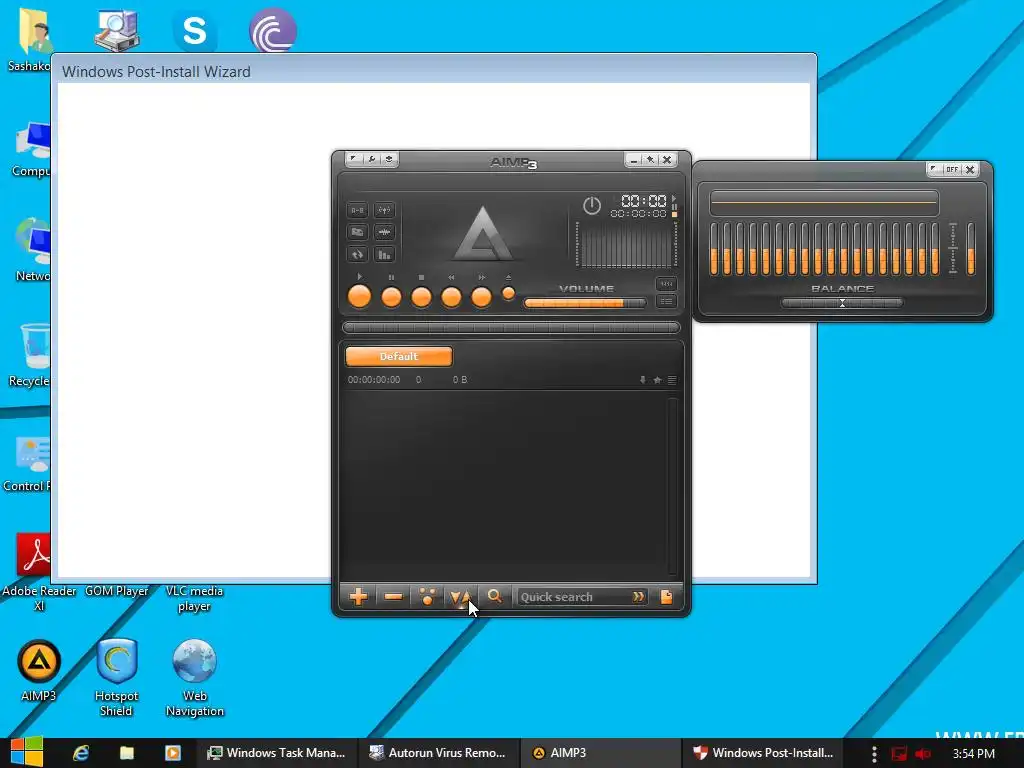Click the magnifier search icon in playlist
The image size is (1024, 768).
[x=494, y=596]
